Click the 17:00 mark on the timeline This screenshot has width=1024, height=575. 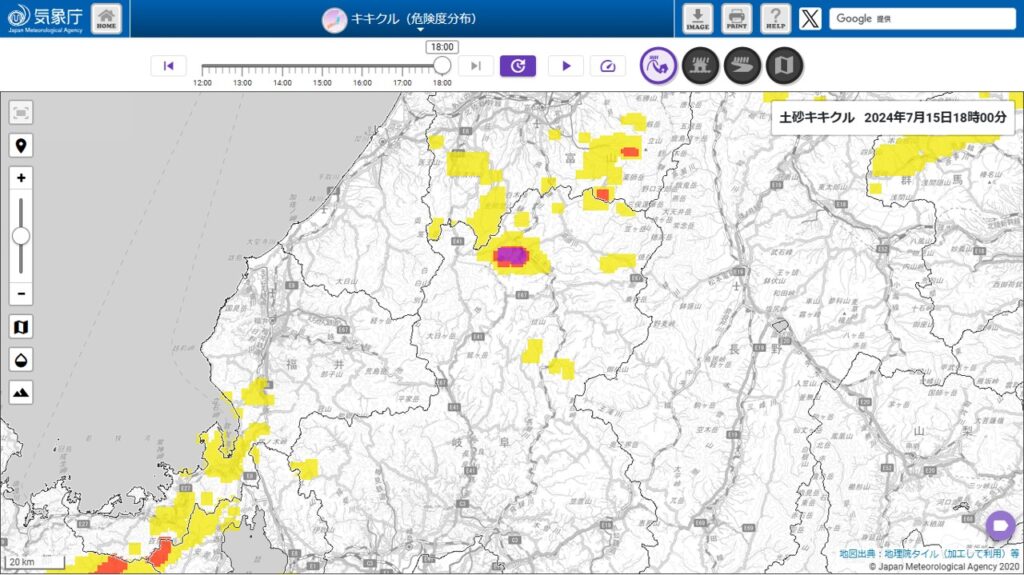[x=402, y=83]
